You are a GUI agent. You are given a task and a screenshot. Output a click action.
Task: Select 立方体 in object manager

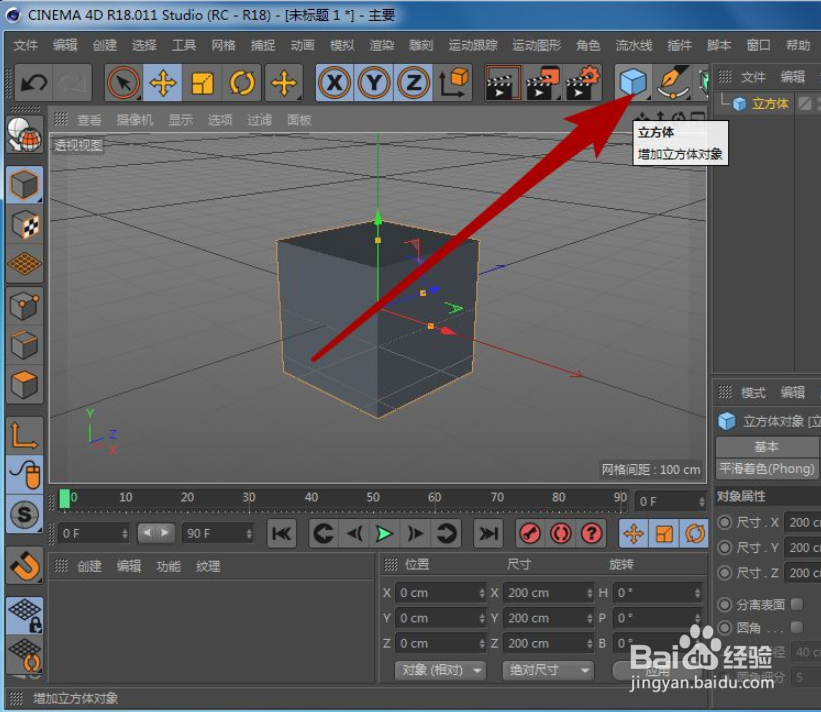click(770, 104)
